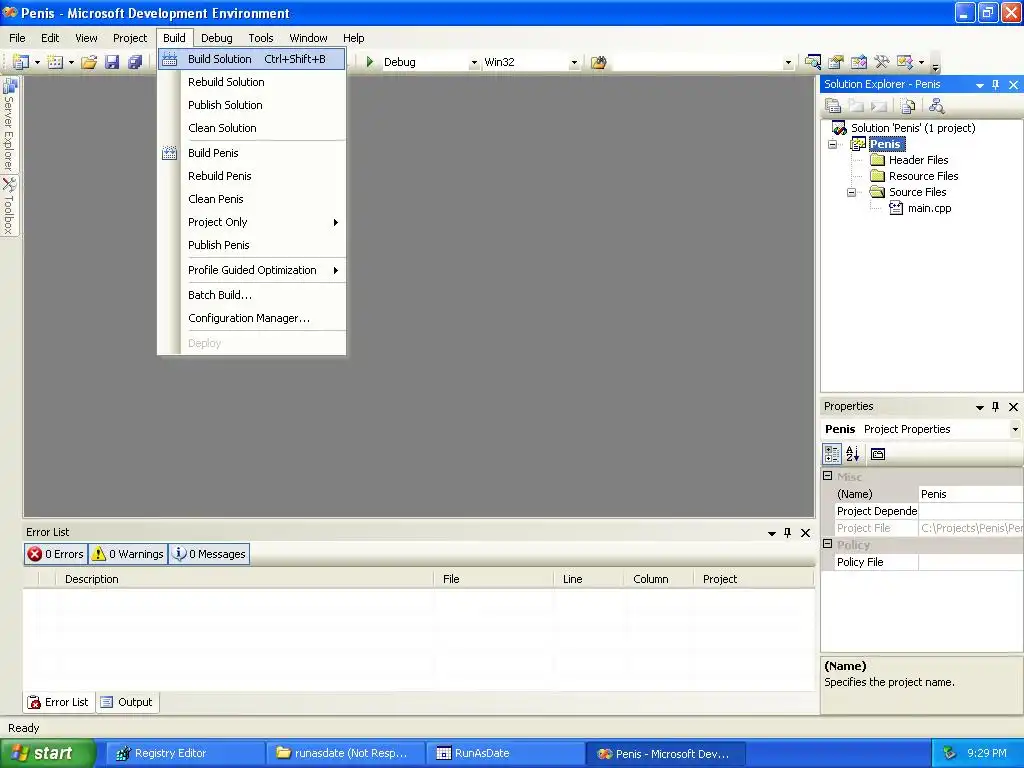Image resolution: width=1024 pixels, height=768 pixels.
Task: Click the Other Windows toolbar icon
Action: [904, 62]
